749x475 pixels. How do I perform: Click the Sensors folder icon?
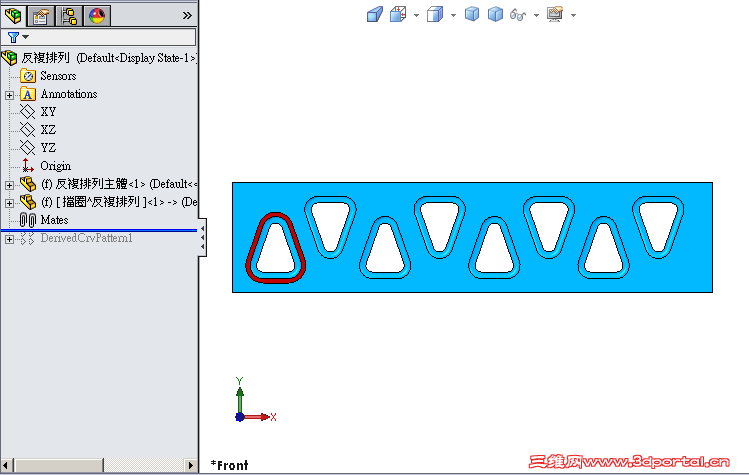pos(28,76)
